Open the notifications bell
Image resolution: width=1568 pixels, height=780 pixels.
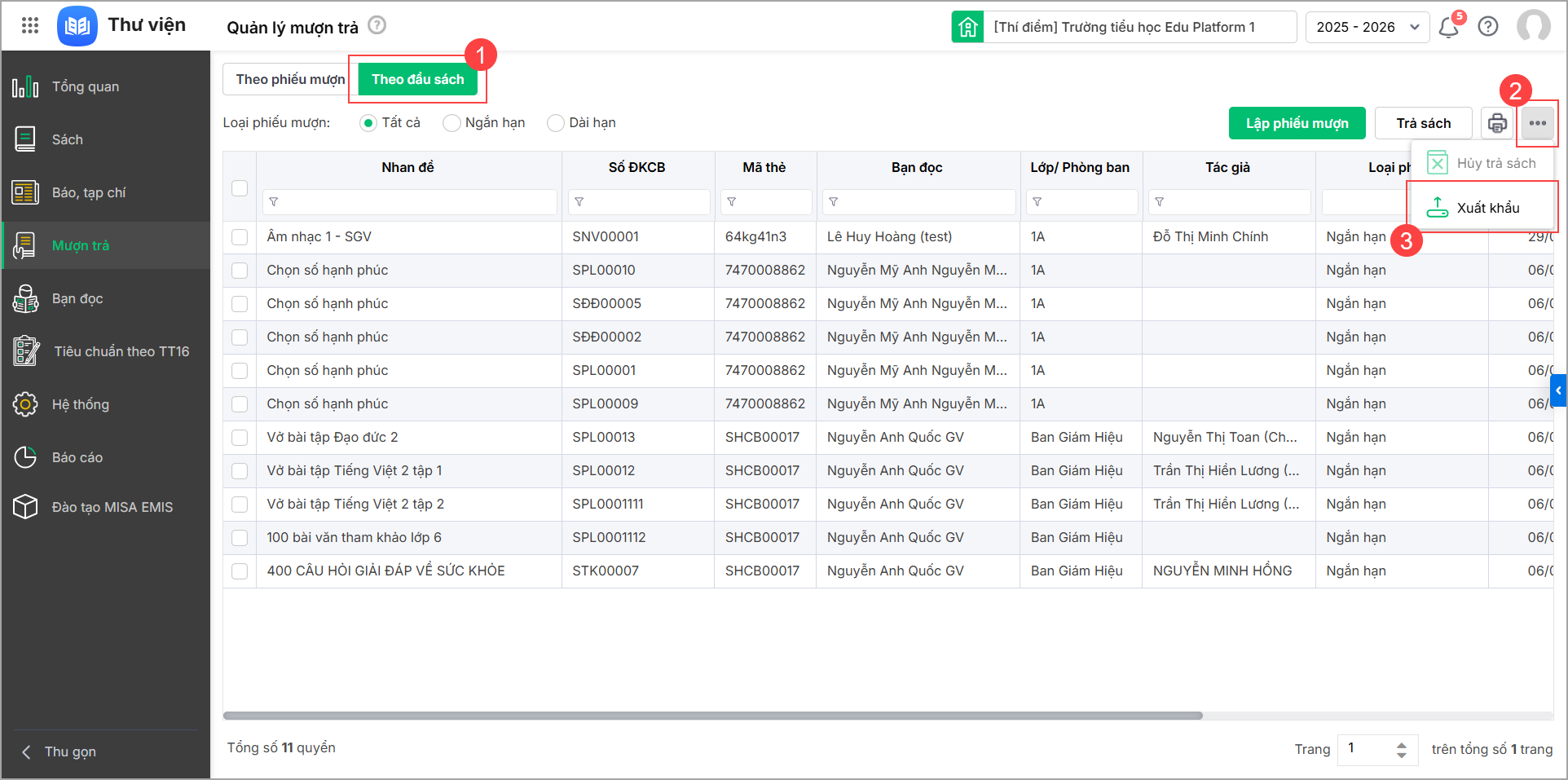[1448, 28]
